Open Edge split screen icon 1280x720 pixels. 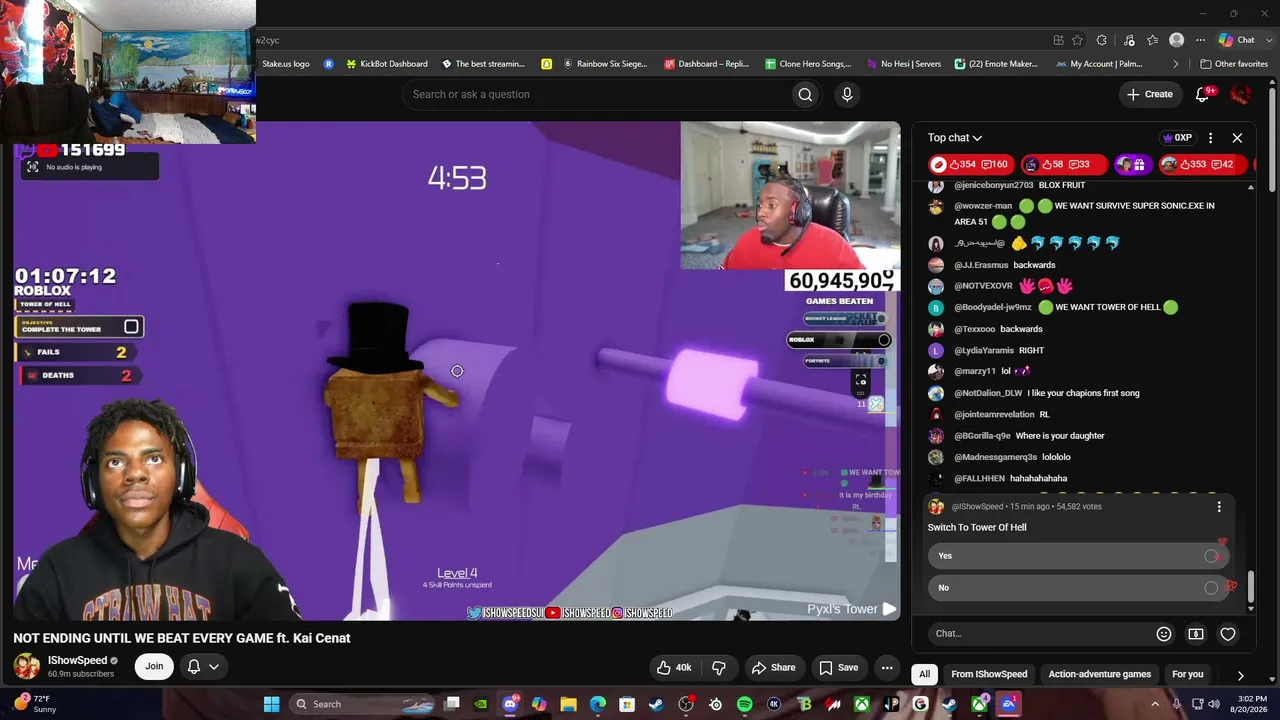(1058, 40)
